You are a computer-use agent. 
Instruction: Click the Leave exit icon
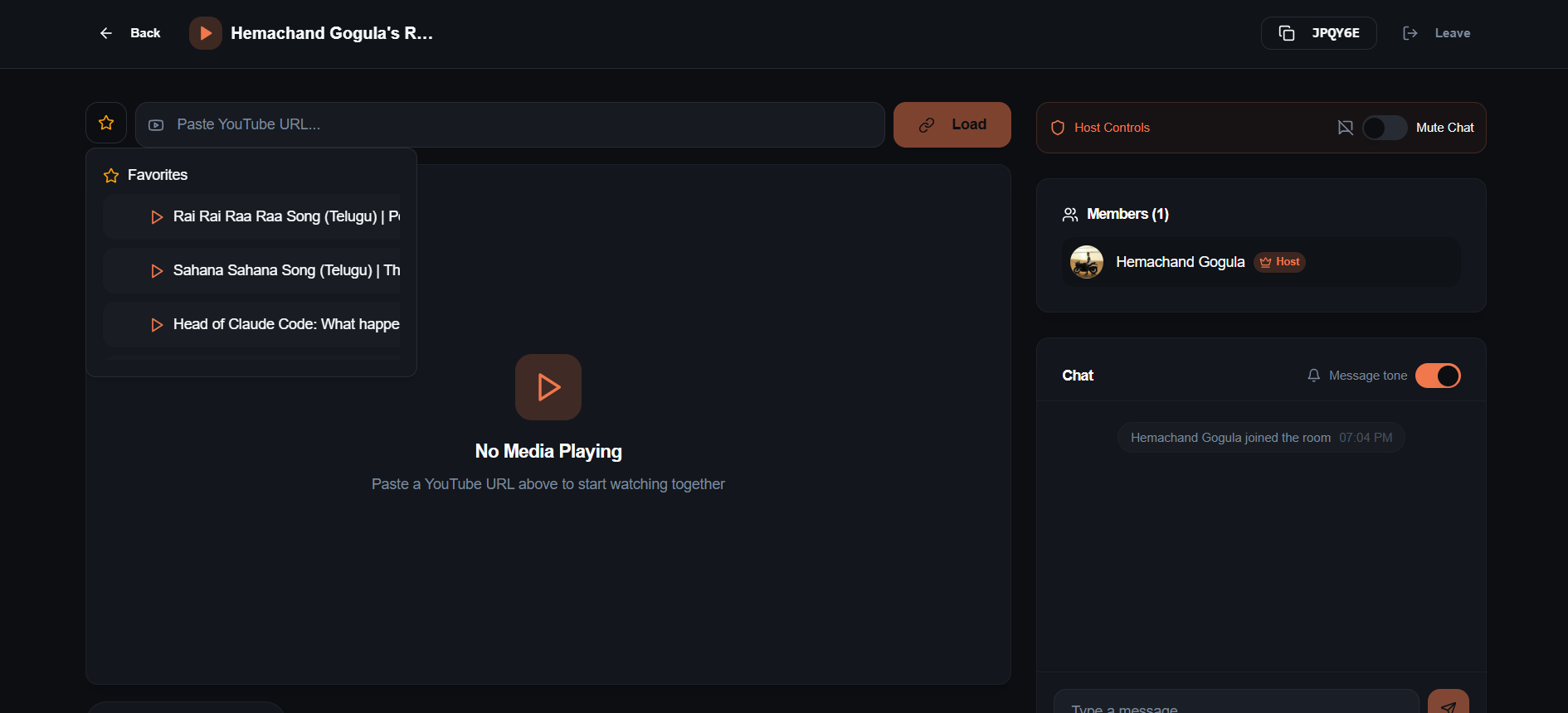tap(1410, 33)
